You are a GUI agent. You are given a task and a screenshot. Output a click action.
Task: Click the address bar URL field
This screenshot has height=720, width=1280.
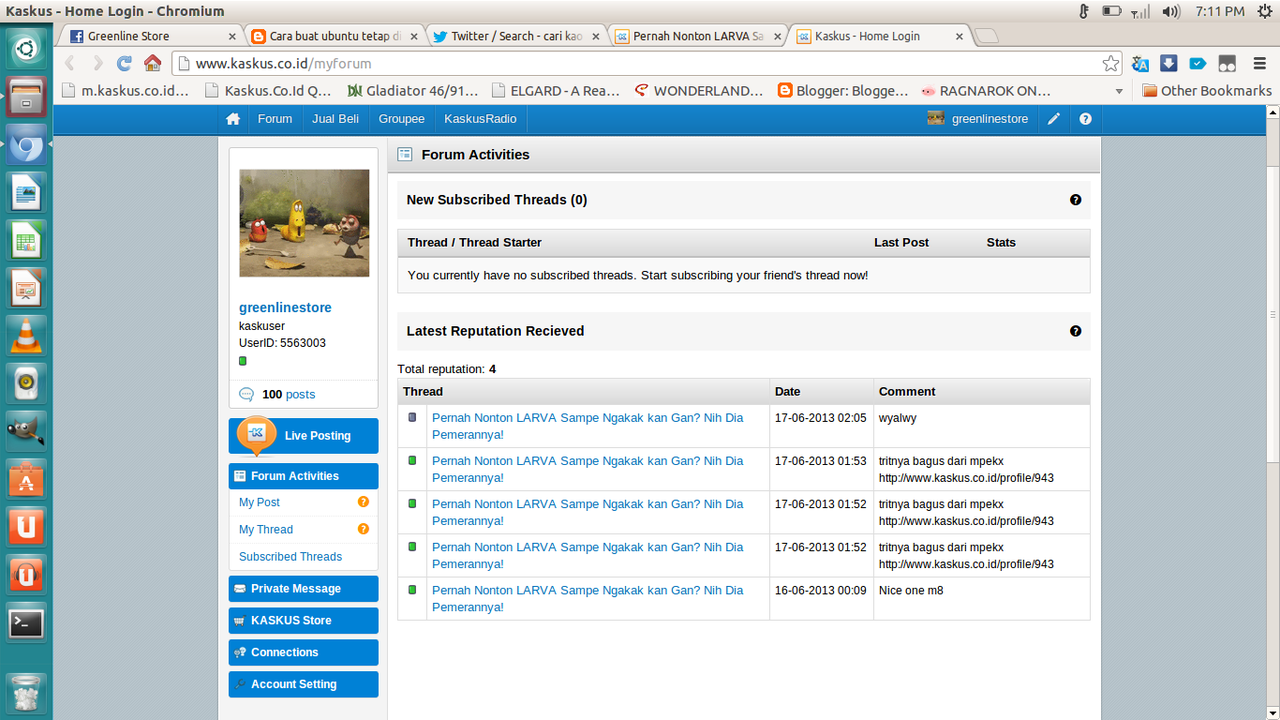646,63
